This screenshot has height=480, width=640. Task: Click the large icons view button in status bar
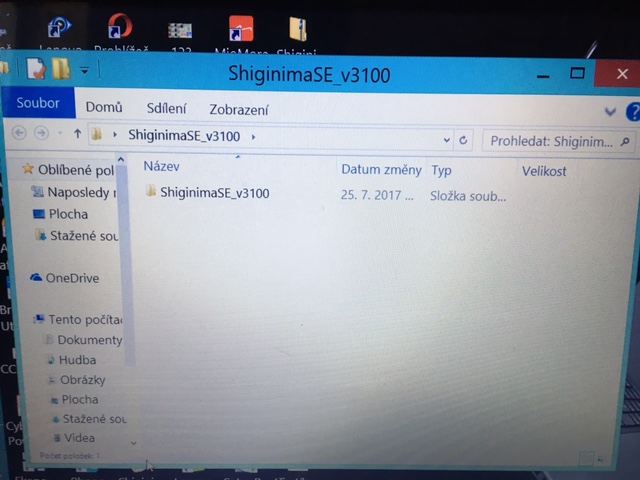[601, 459]
